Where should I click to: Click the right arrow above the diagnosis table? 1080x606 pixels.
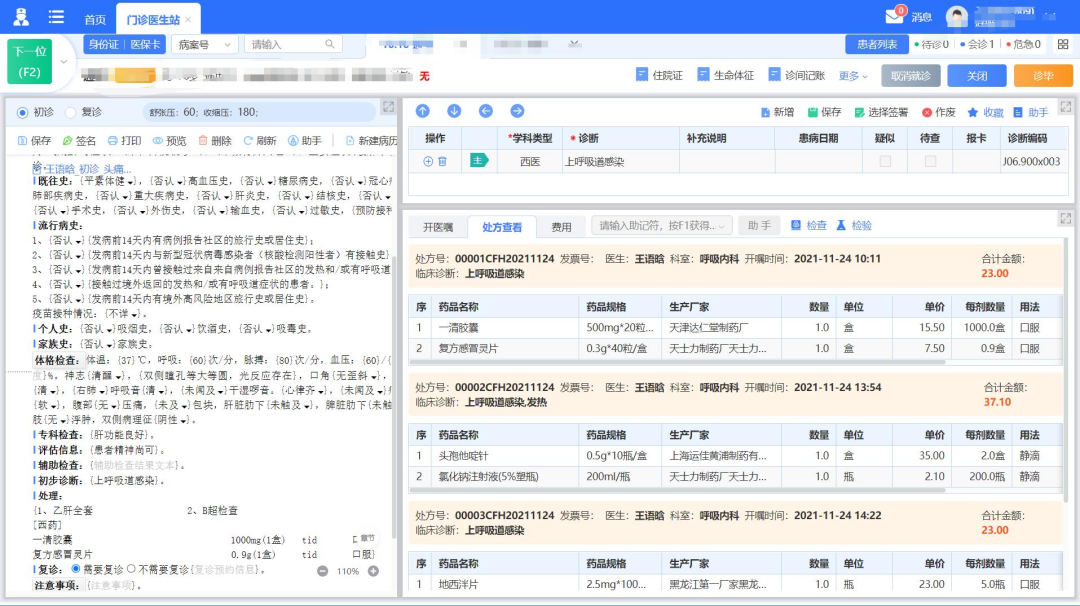pos(517,111)
